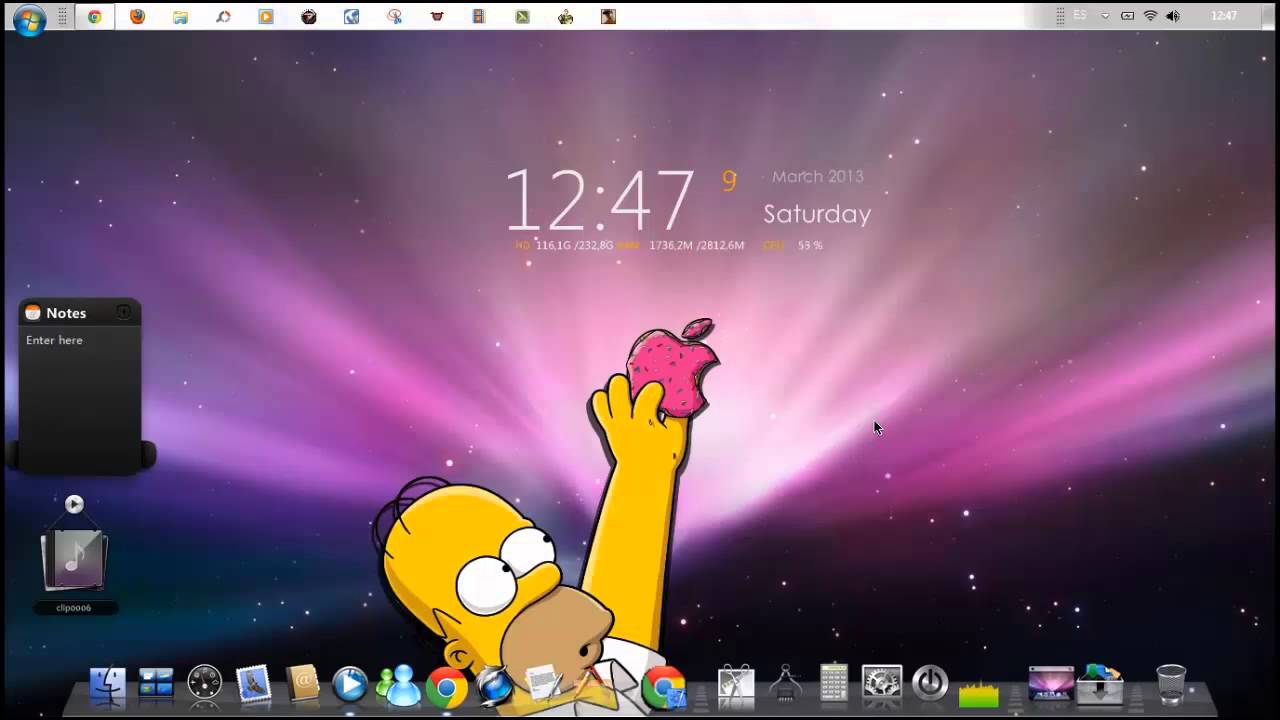Image resolution: width=1280 pixels, height=720 pixels.
Task: Open the green activity graph dock icon
Action: coord(979,692)
